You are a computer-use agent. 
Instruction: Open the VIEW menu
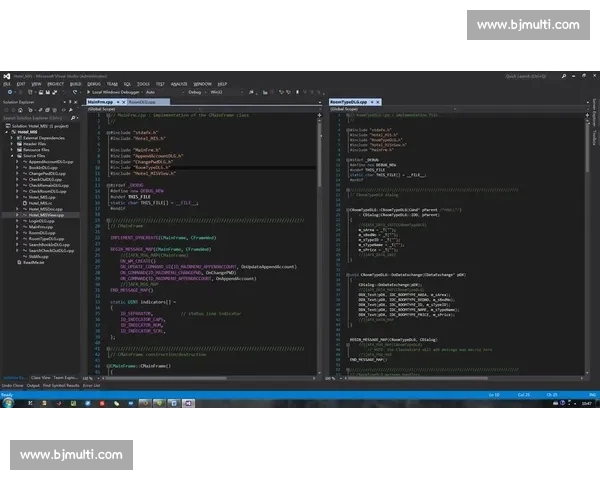(36, 84)
